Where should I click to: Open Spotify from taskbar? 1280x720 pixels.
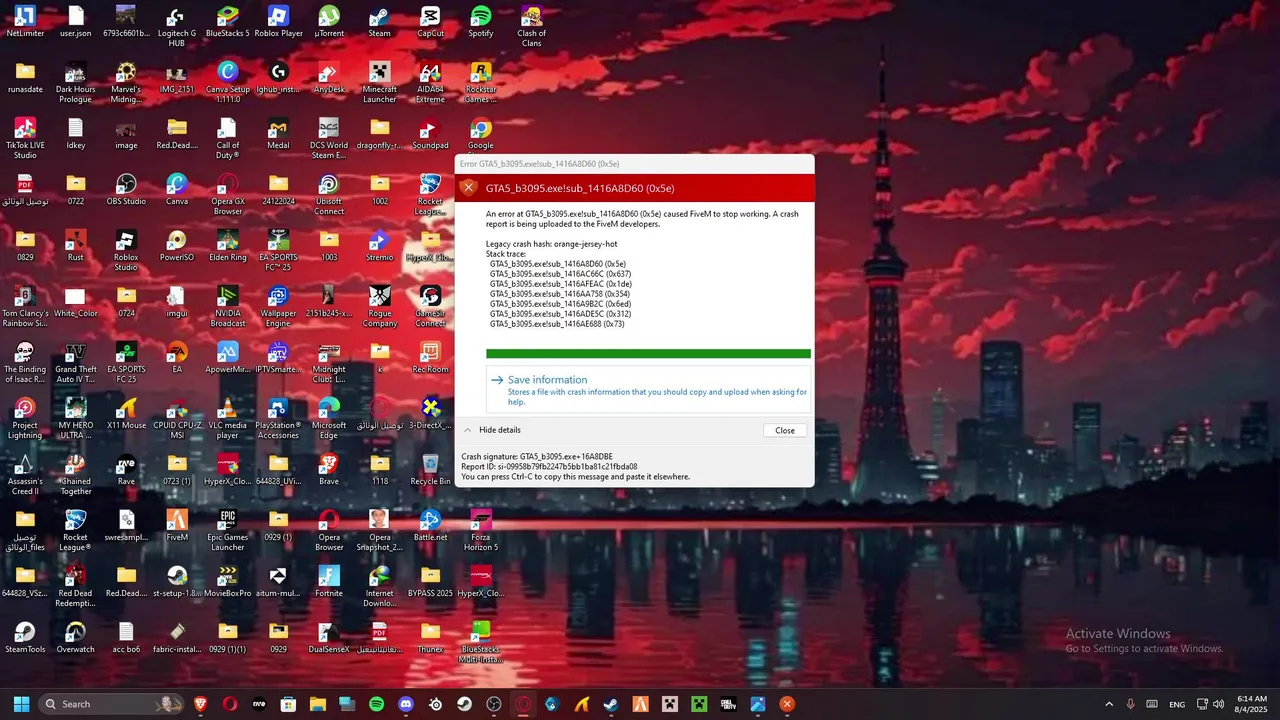(376, 704)
